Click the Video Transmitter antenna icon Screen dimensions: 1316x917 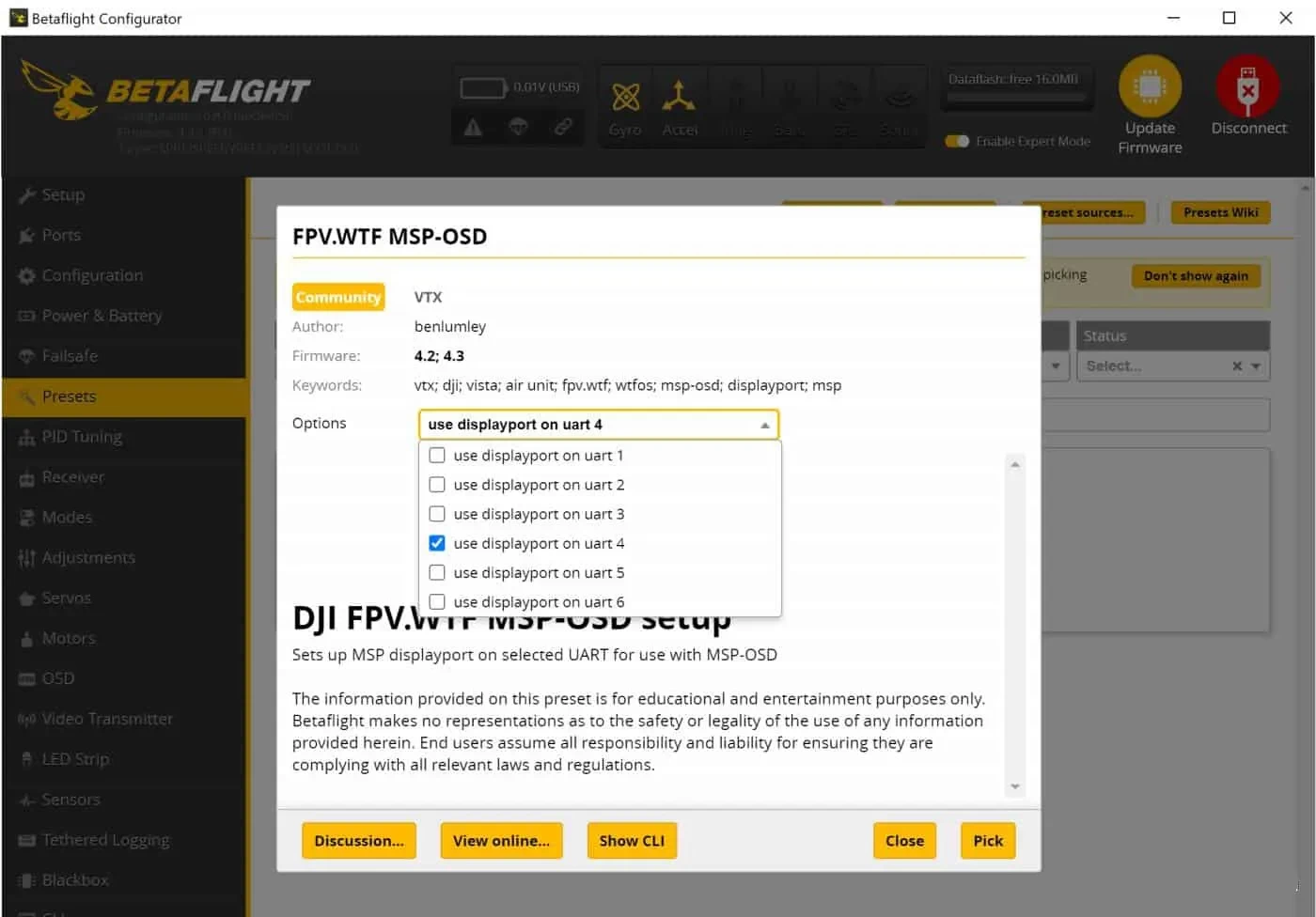pyautogui.click(x=27, y=720)
